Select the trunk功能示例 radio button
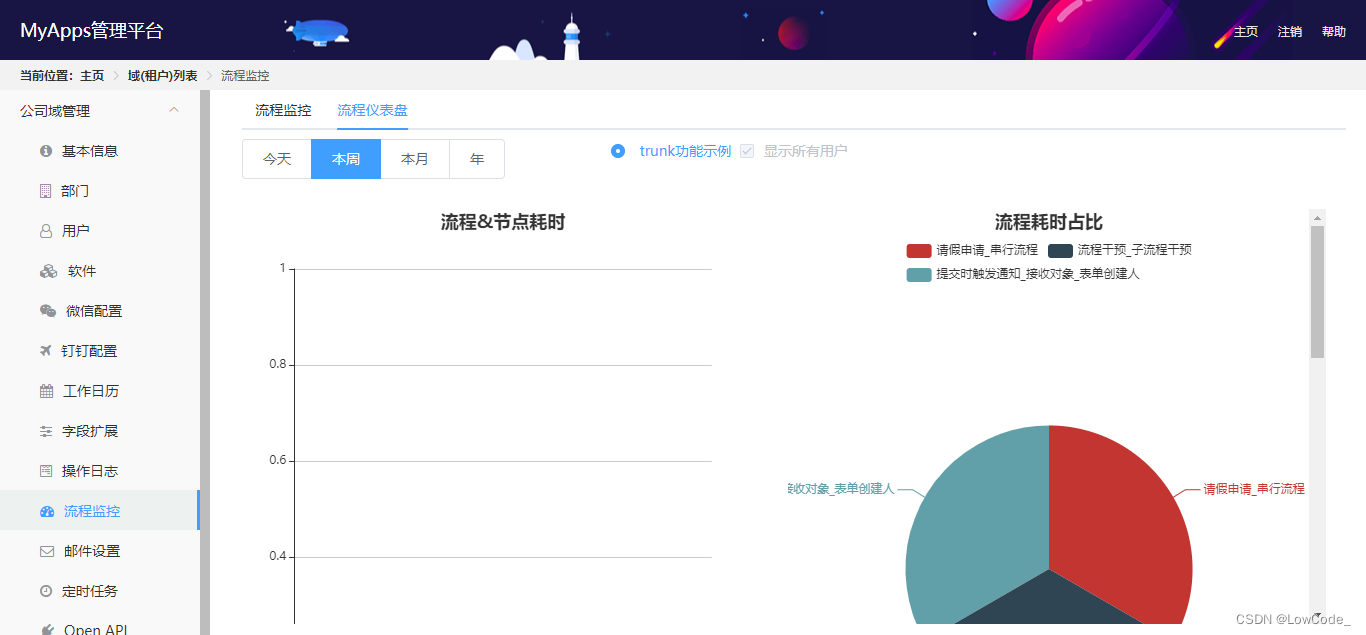The height and width of the screenshot is (635, 1366). [x=618, y=151]
